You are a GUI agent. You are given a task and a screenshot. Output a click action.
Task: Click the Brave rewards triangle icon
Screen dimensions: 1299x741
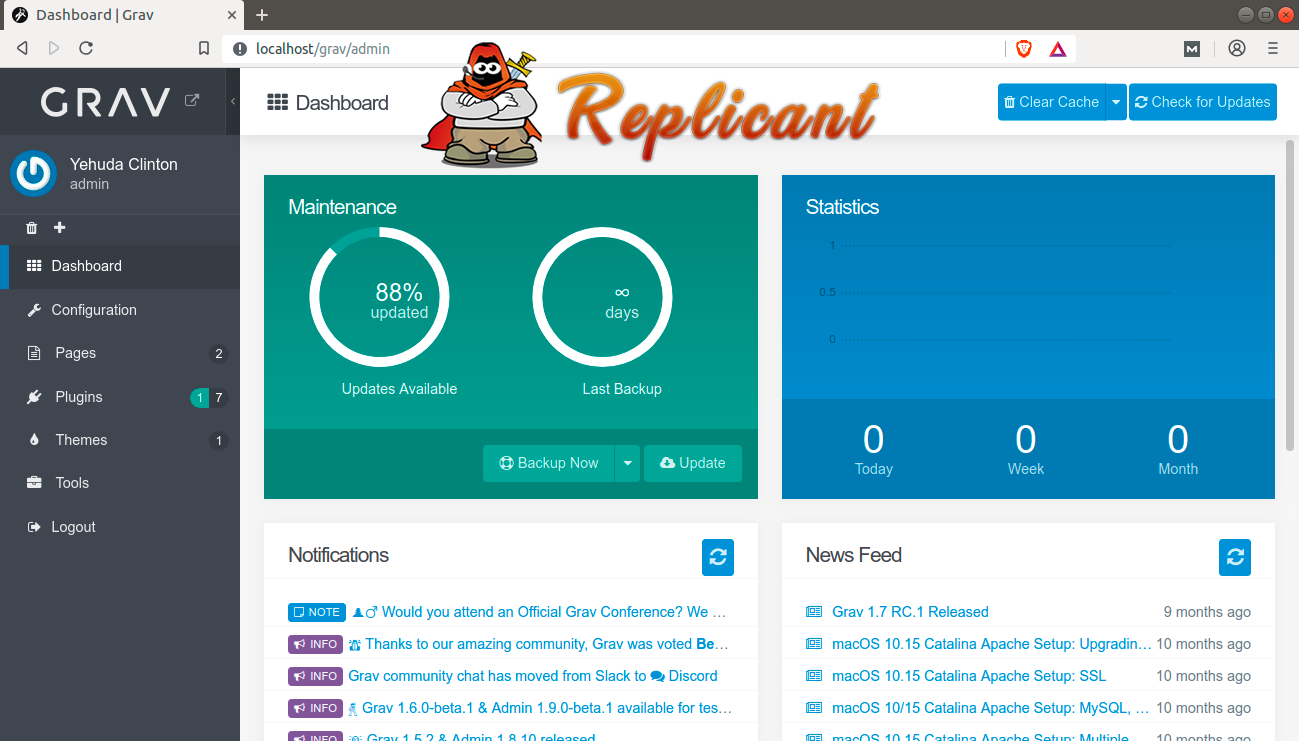point(1057,48)
